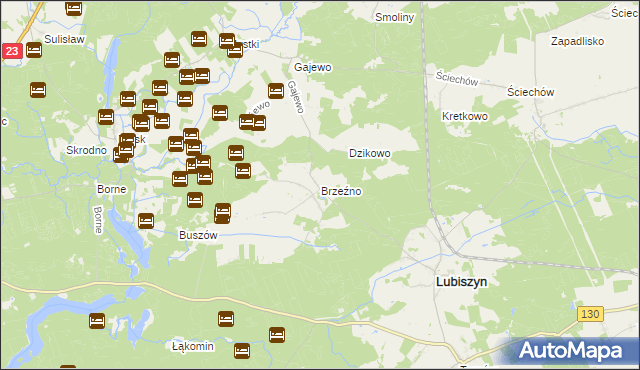Screen dimensions: 640x370
Task: Select the hotel marker overlapping the 'stki' label
Action: point(235,51)
